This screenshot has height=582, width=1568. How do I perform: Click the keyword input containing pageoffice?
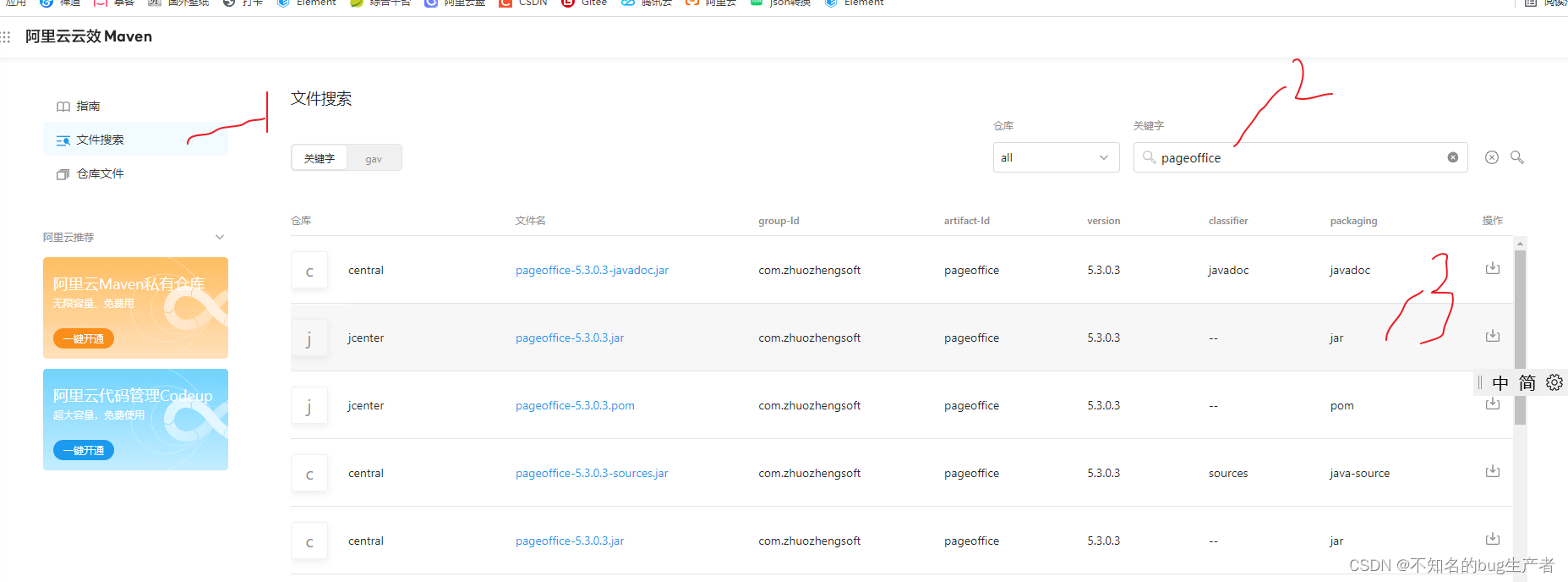tap(1300, 157)
